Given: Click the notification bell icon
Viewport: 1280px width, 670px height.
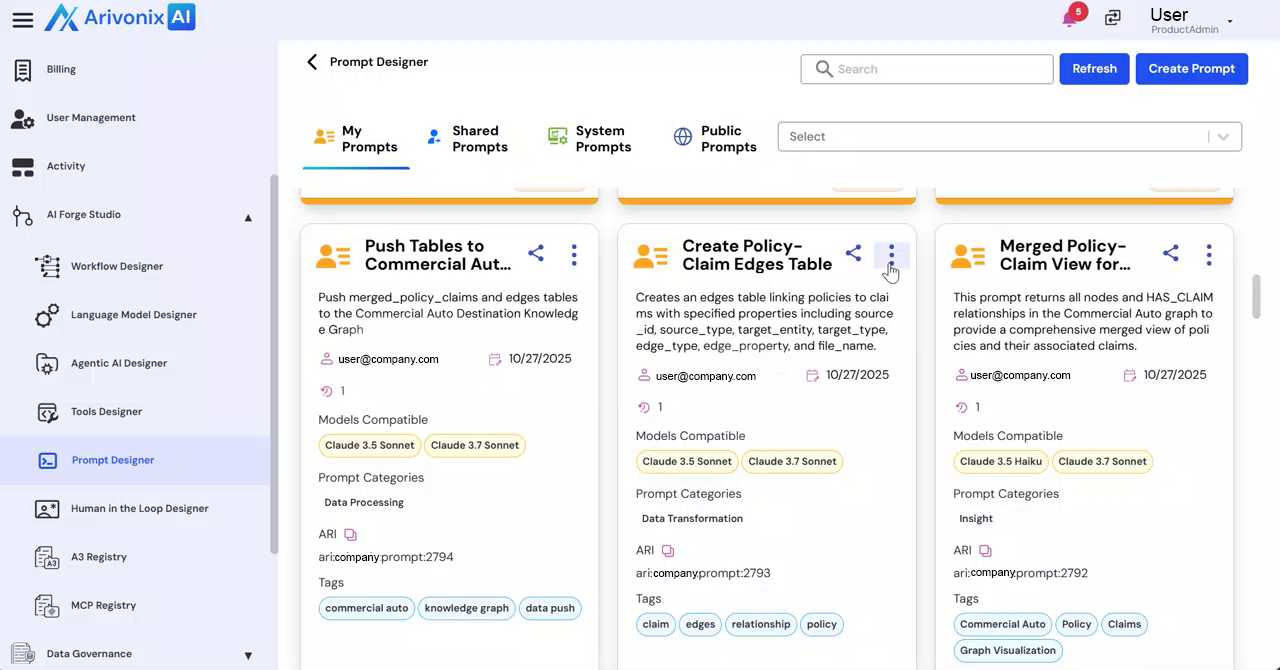Looking at the screenshot, I should [x=1069, y=19].
